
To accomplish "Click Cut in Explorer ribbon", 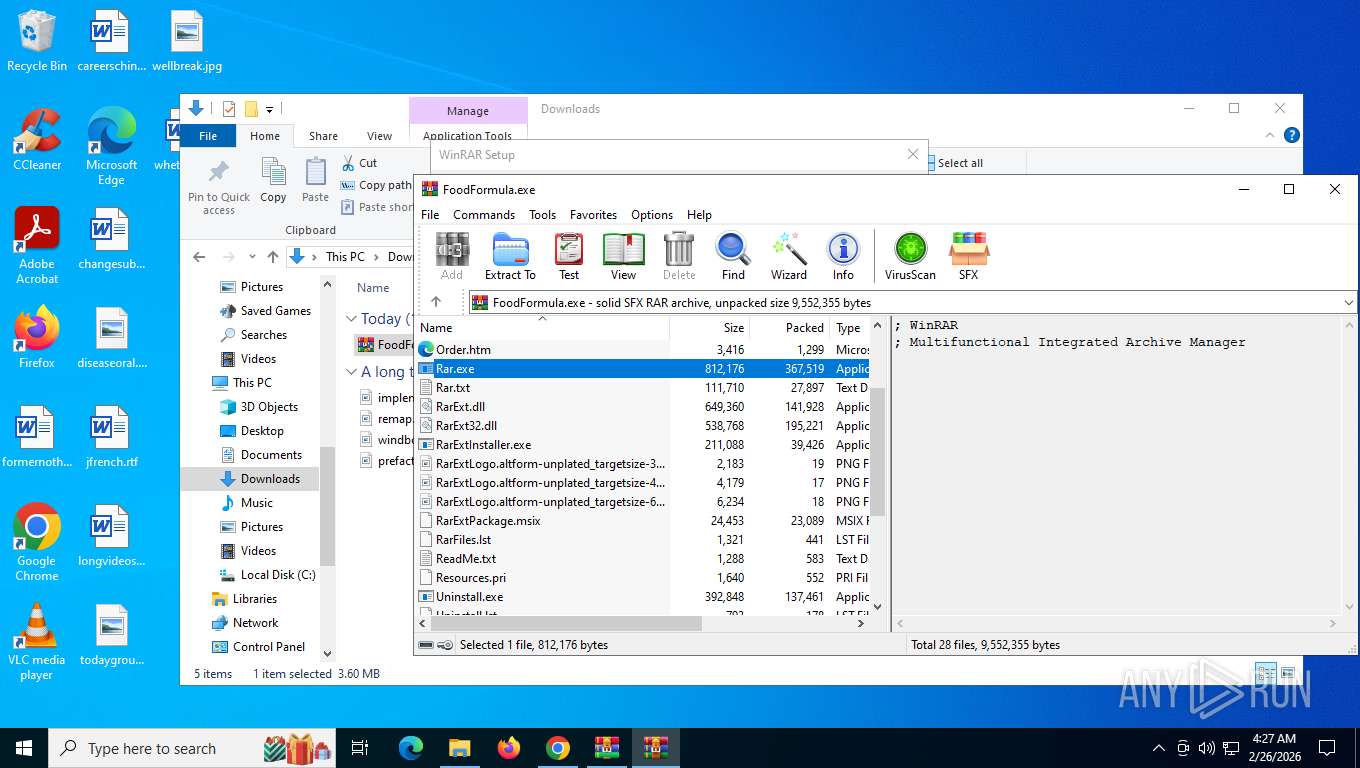I will pos(359,163).
